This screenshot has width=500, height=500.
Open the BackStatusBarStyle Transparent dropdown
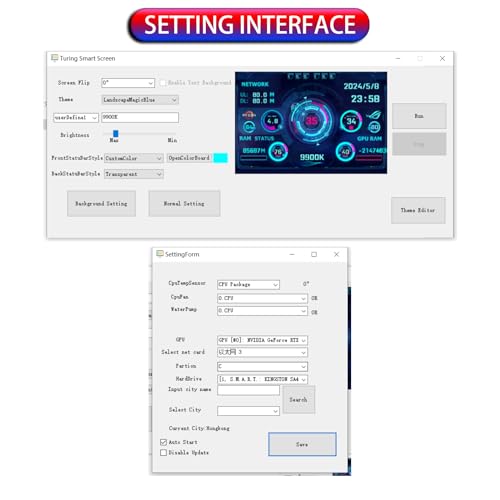coord(134,174)
